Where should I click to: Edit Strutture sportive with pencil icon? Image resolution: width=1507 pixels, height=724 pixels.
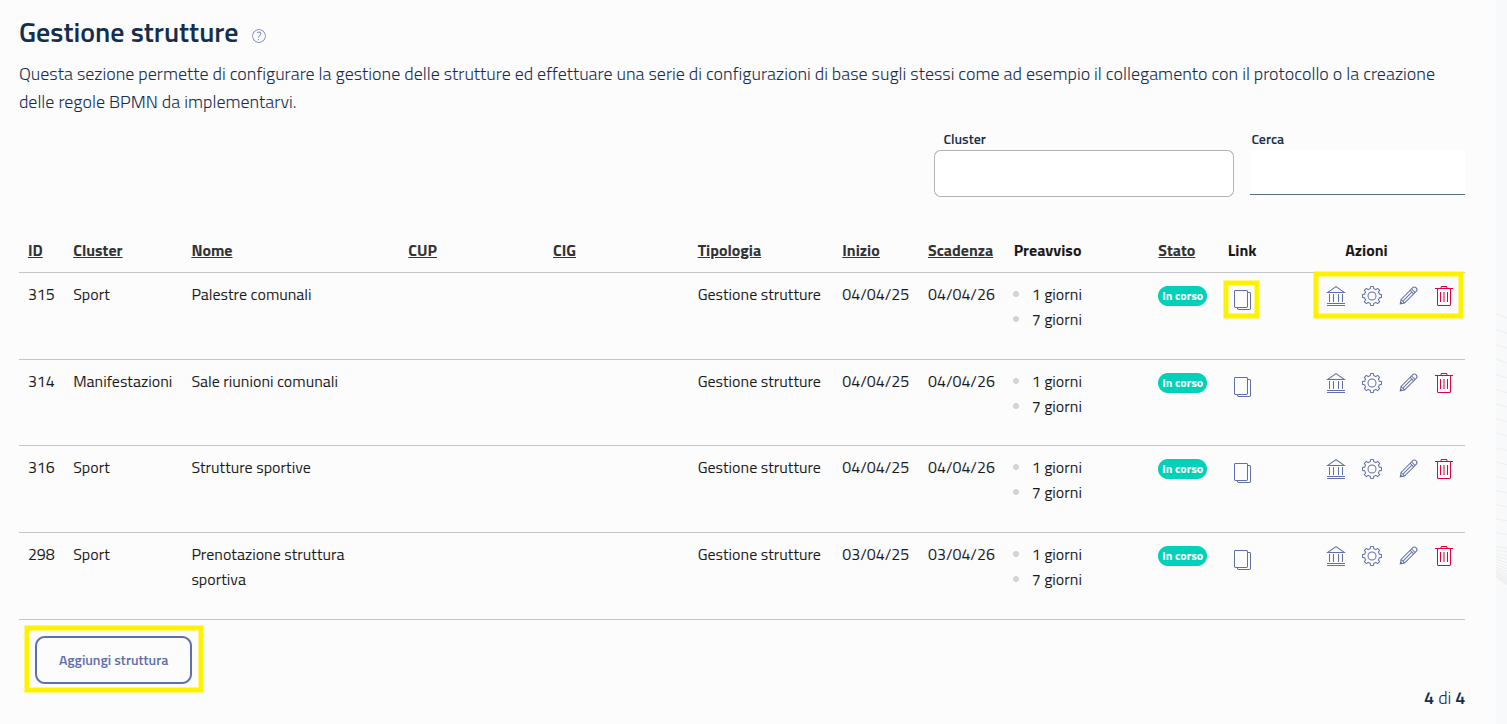(1408, 468)
